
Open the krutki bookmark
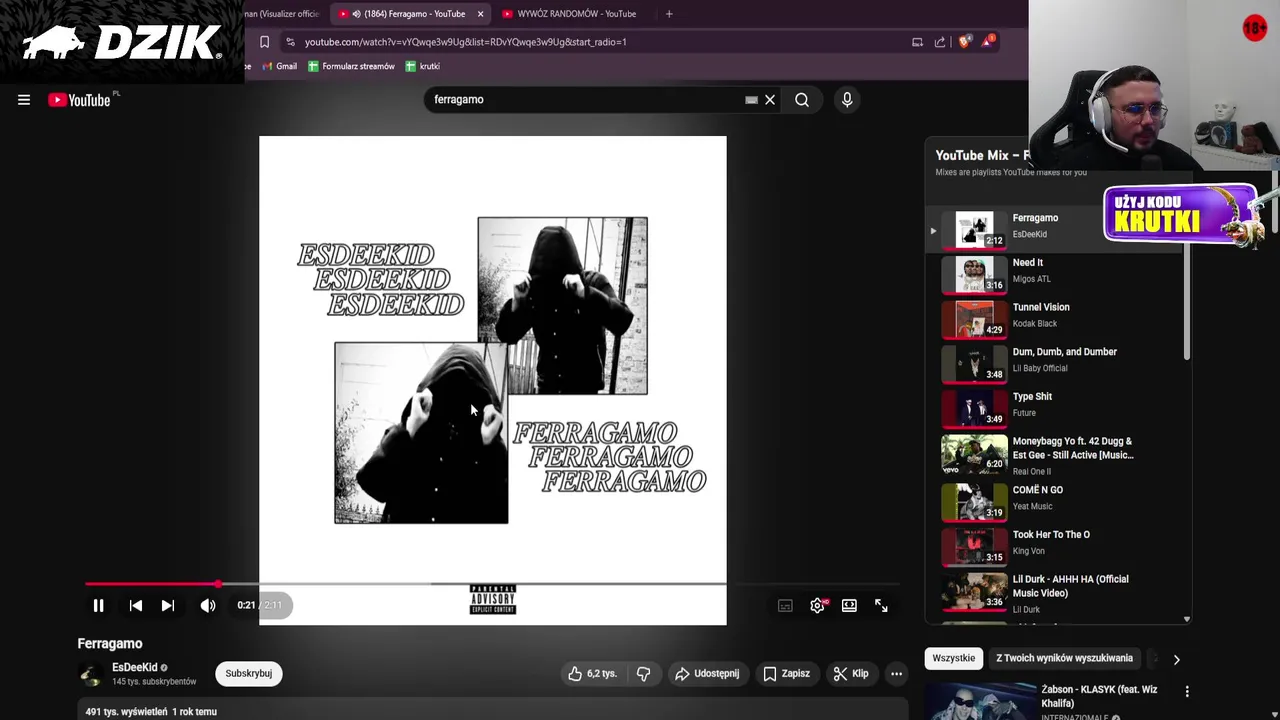[422, 66]
